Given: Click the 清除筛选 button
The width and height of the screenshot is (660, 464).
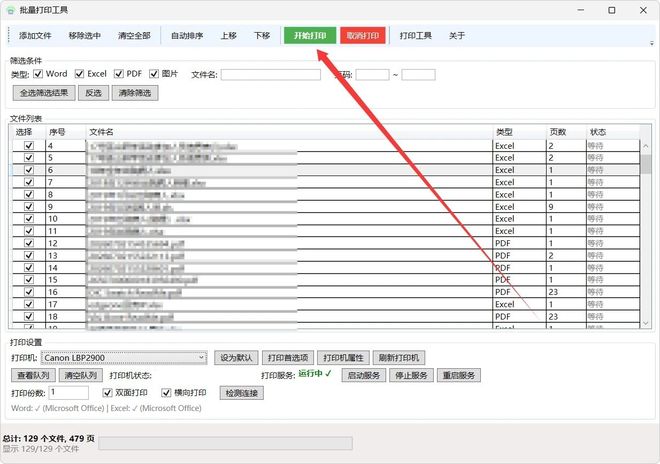Looking at the screenshot, I should coord(135,93).
